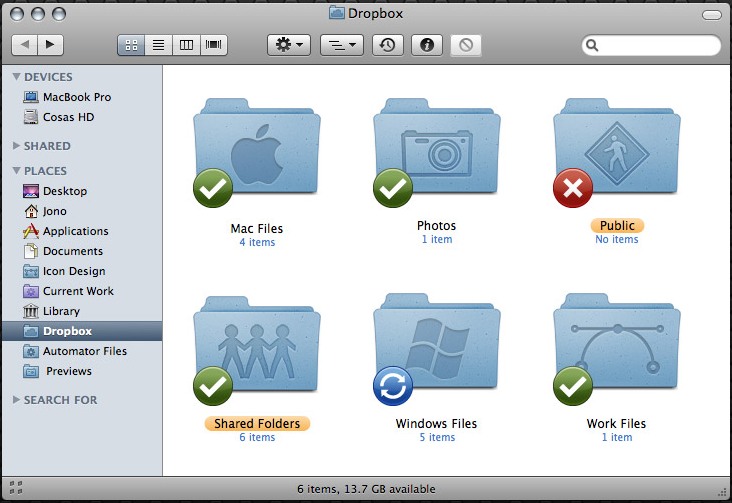This screenshot has width=732, height=503.
Task: Click the disabled no-entry toolbar button
Action: coord(466,45)
